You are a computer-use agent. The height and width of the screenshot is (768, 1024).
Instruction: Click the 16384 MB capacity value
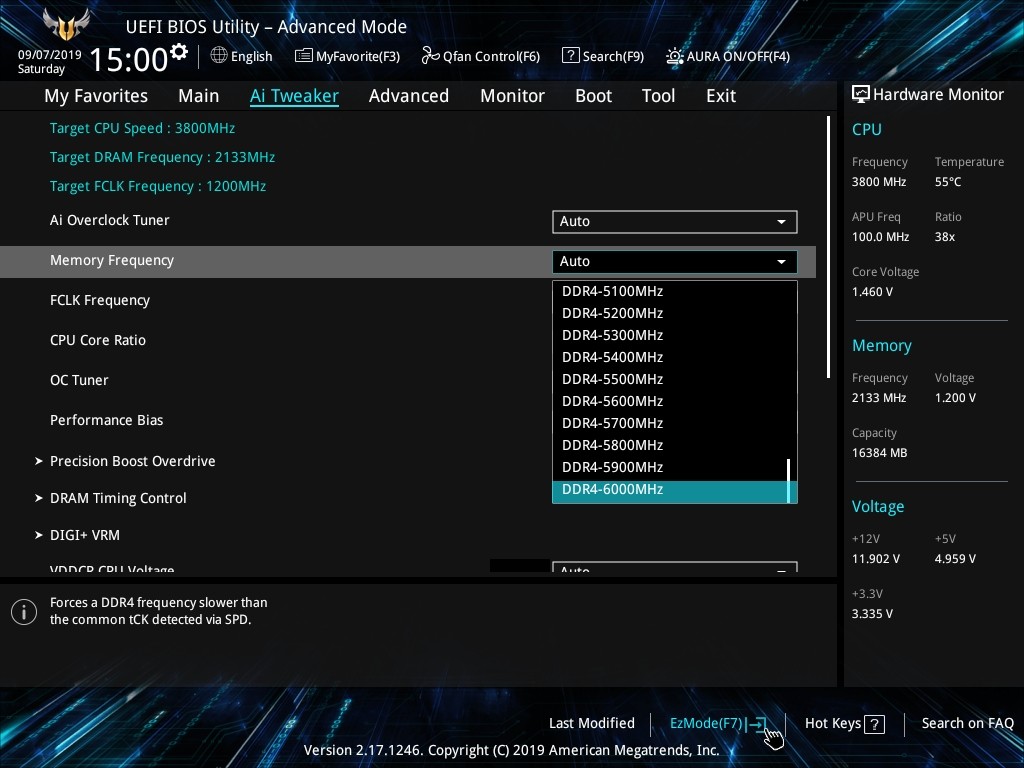pos(879,453)
